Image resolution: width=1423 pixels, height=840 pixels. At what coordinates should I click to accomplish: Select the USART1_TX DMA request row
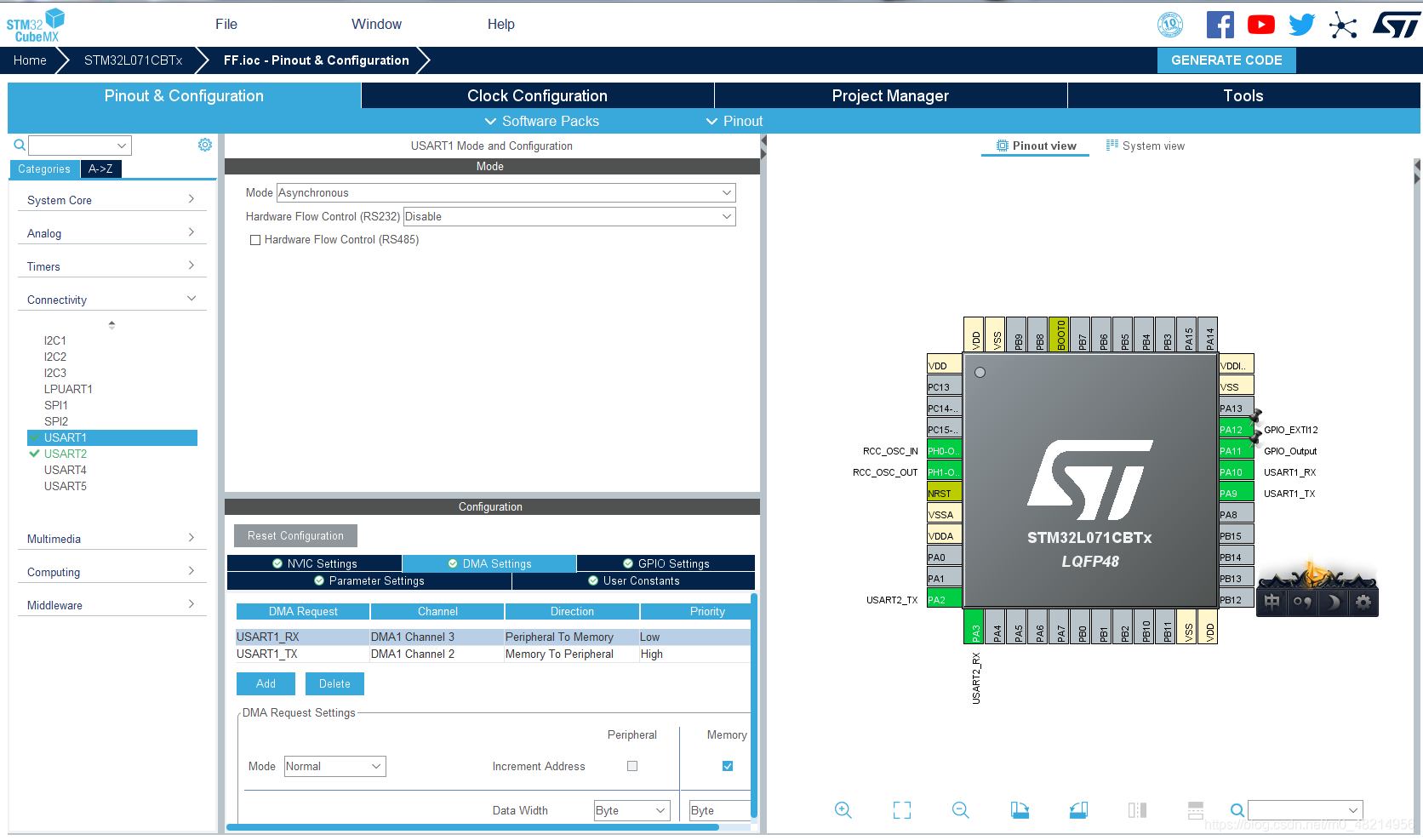(x=493, y=654)
